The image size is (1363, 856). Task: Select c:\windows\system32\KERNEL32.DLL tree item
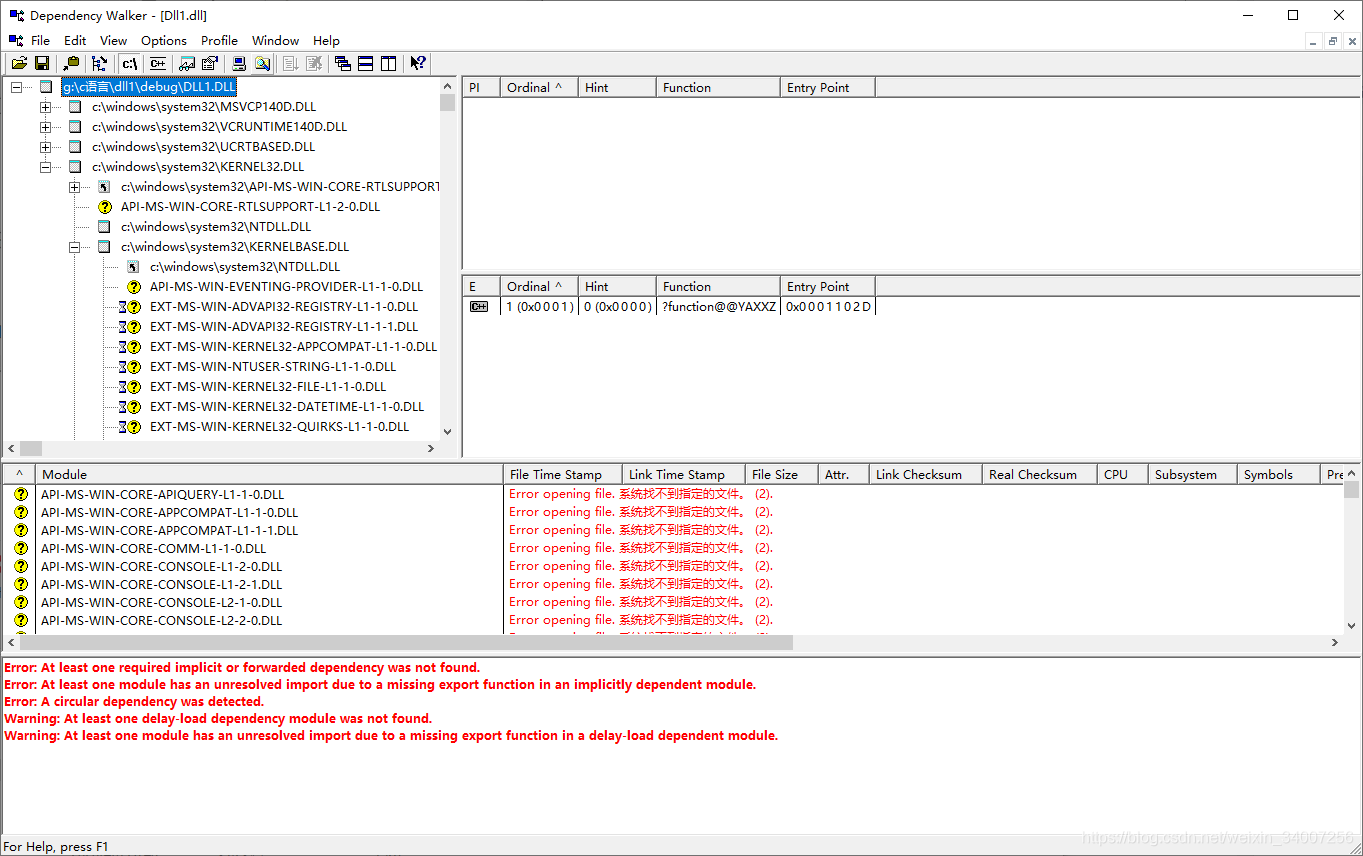tap(198, 167)
